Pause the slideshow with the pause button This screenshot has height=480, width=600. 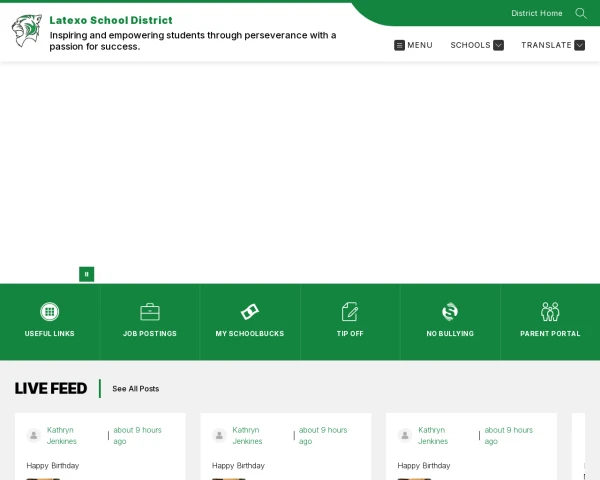pyautogui.click(x=86, y=274)
